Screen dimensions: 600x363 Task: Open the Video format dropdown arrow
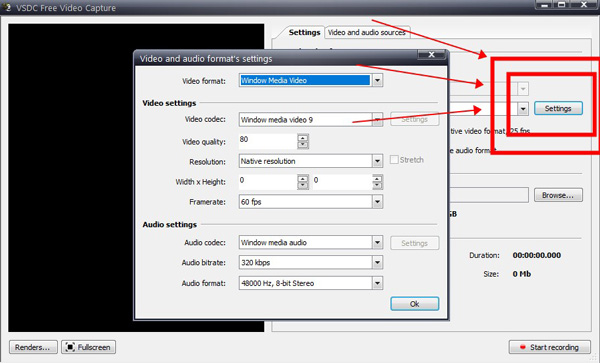coord(377,80)
